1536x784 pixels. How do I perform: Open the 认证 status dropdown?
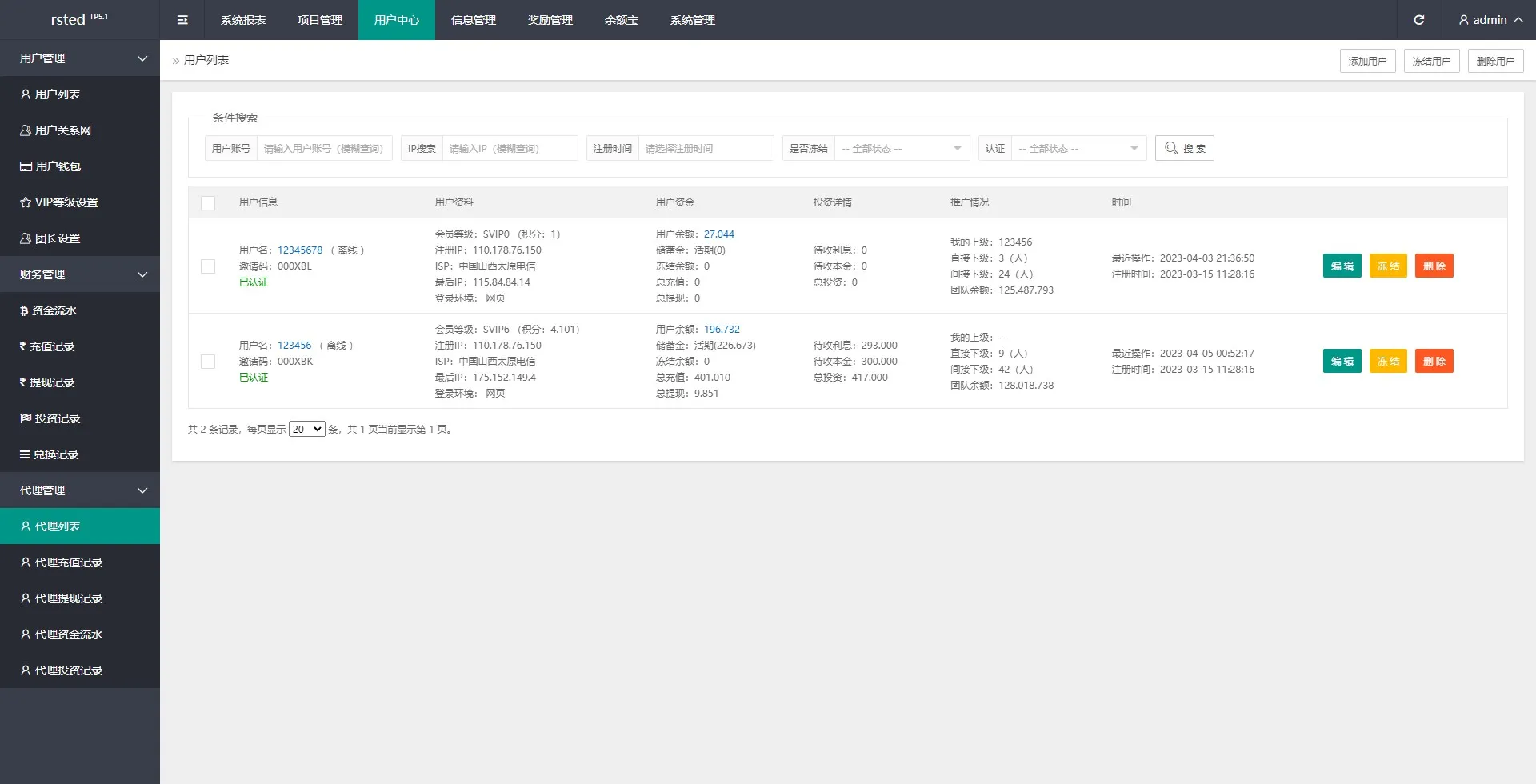click(x=1078, y=148)
